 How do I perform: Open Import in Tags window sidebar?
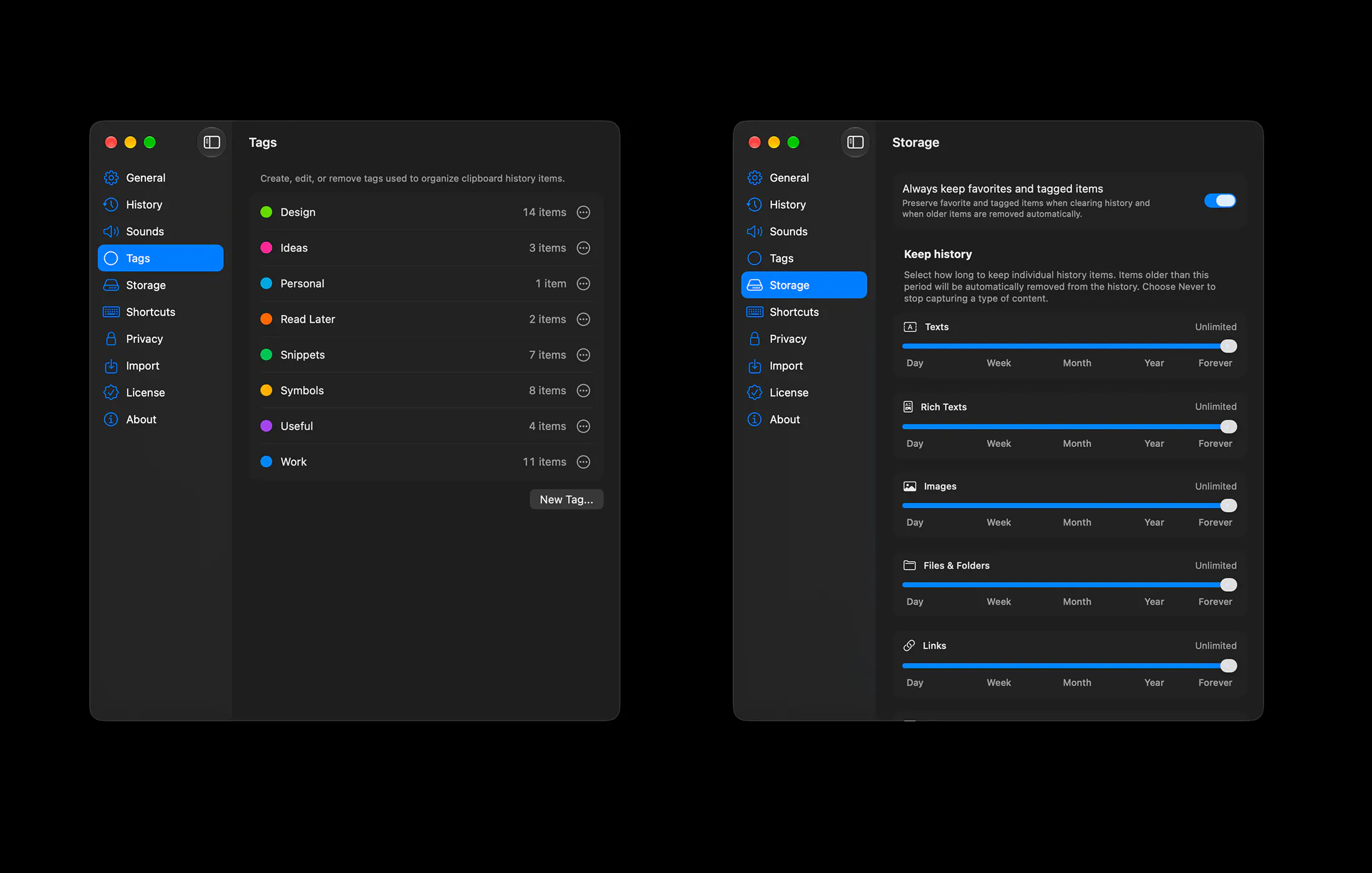(x=160, y=365)
